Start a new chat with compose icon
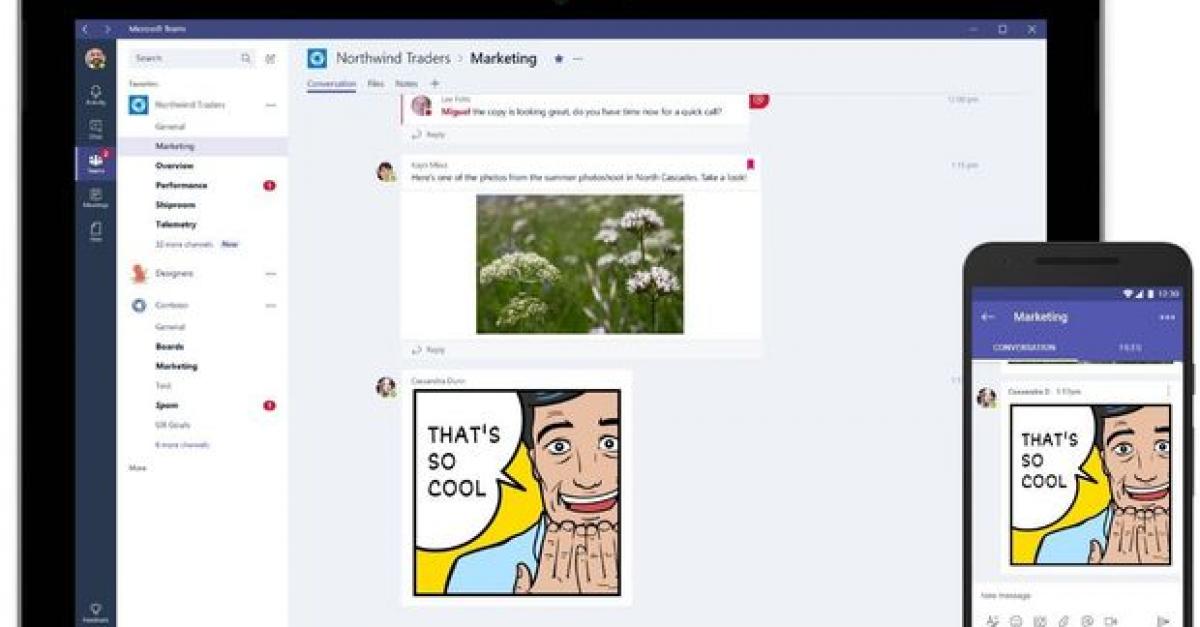This screenshot has width=1200, height=627. point(270,58)
